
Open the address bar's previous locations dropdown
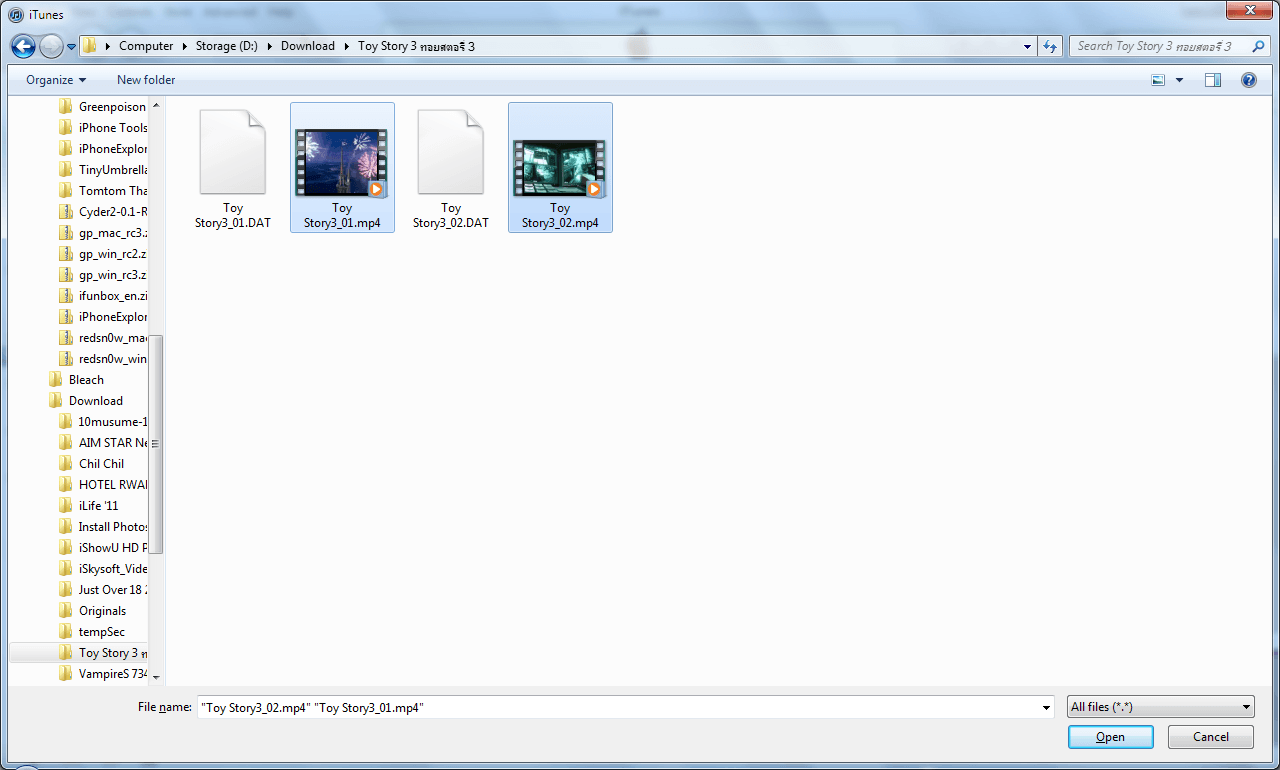(1028, 46)
